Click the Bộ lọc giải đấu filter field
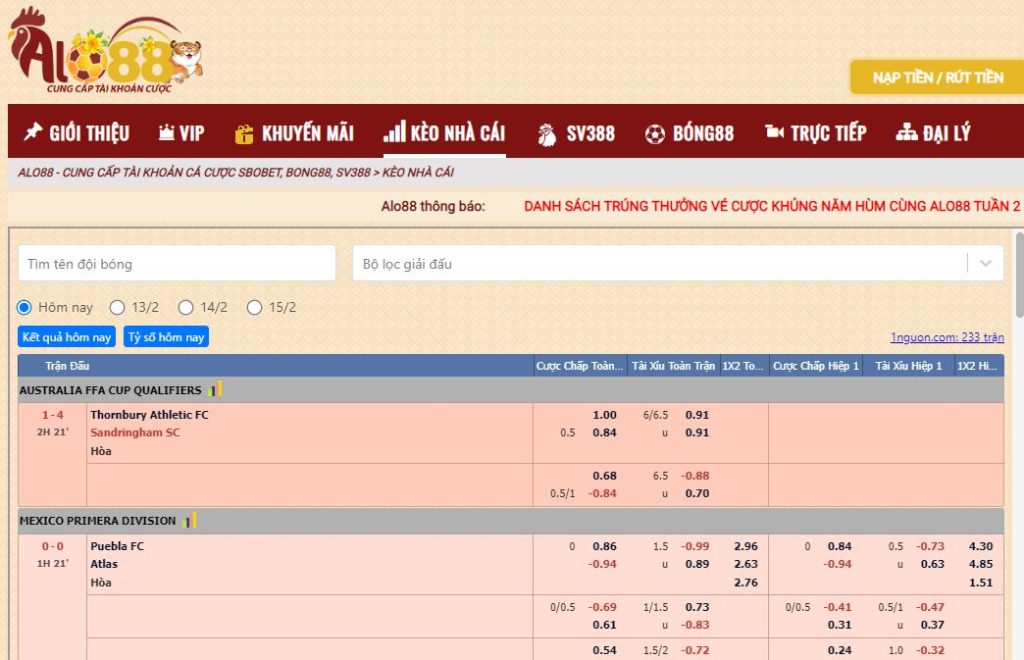Screen dimensions: 1024x660 (x=678, y=263)
